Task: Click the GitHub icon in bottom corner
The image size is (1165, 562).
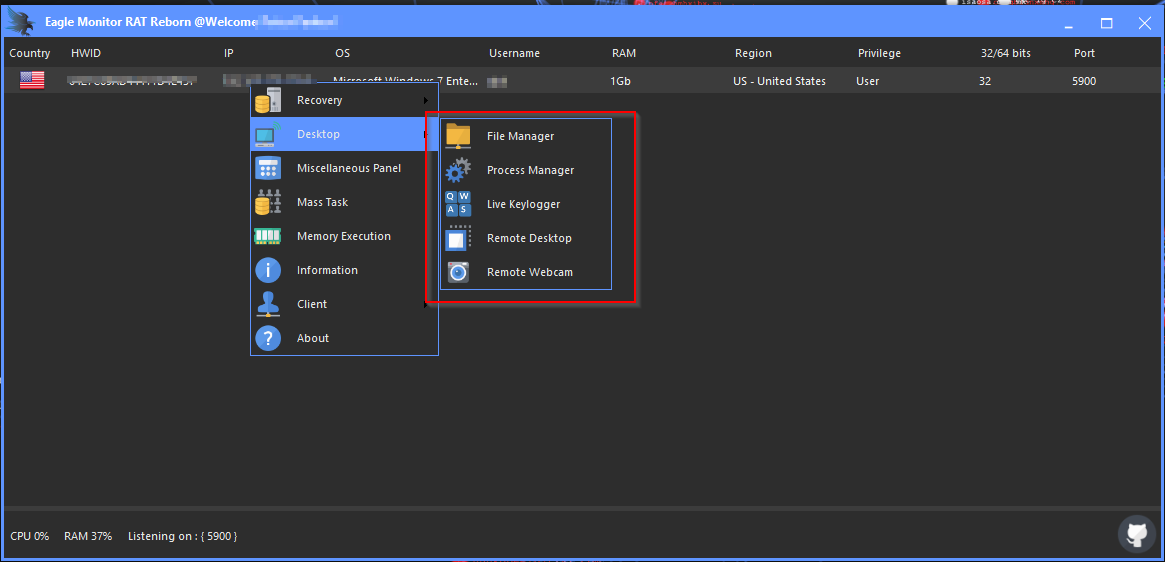Action: [x=1136, y=533]
